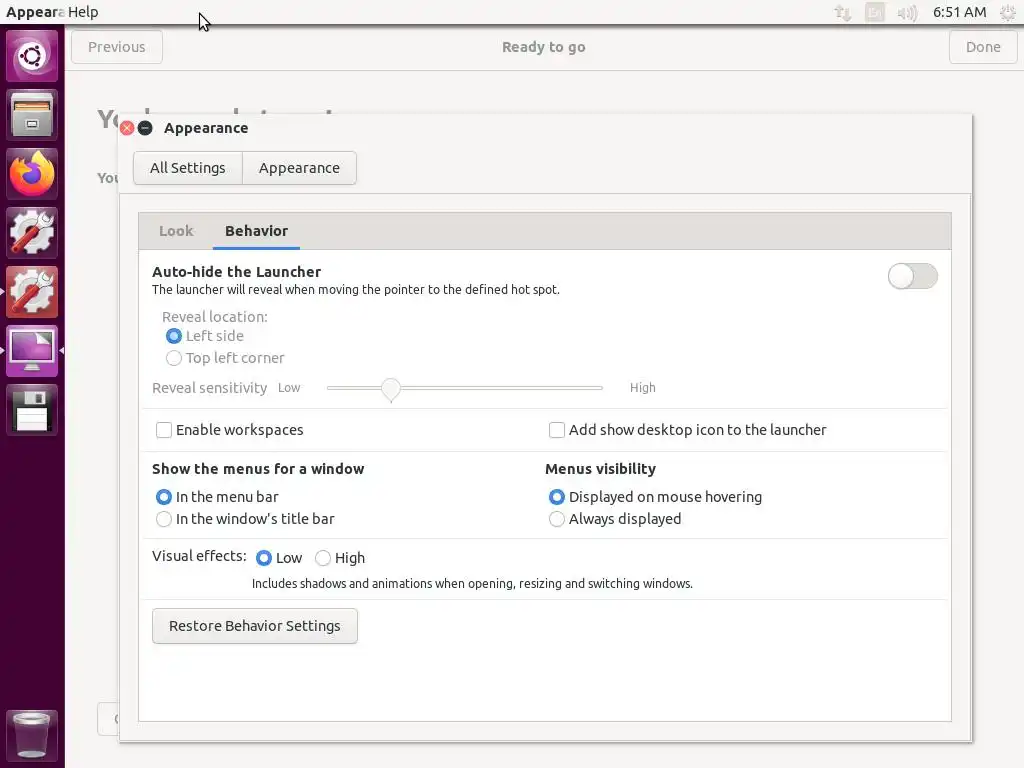1024x768 pixels.
Task: Click the floppy disk launcher icon
Action: click(x=33, y=409)
